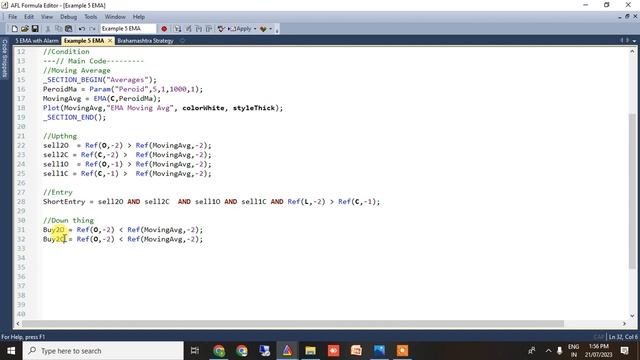
Task: Open the Apply dropdown arrow
Action: coord(255,29)
